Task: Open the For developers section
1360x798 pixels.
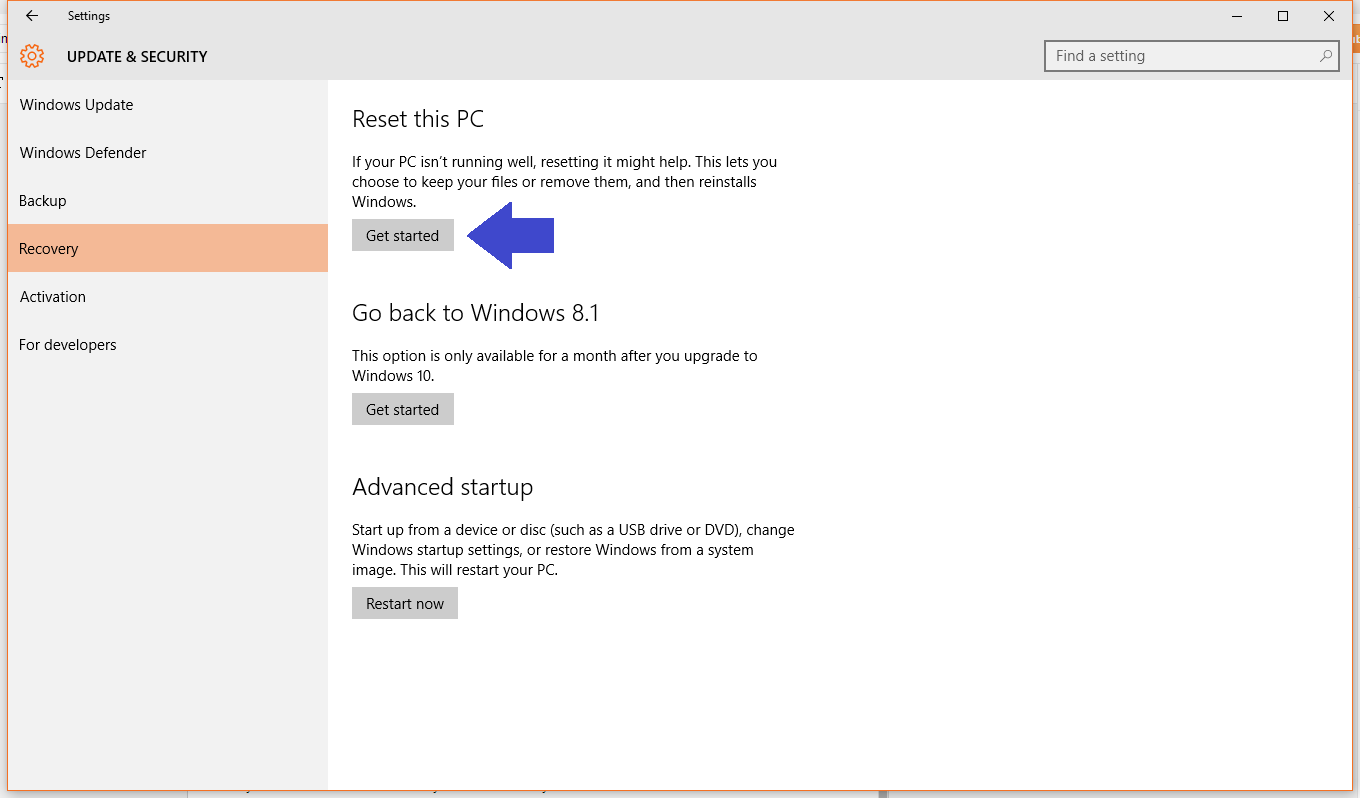Action: tap(168, 345)
